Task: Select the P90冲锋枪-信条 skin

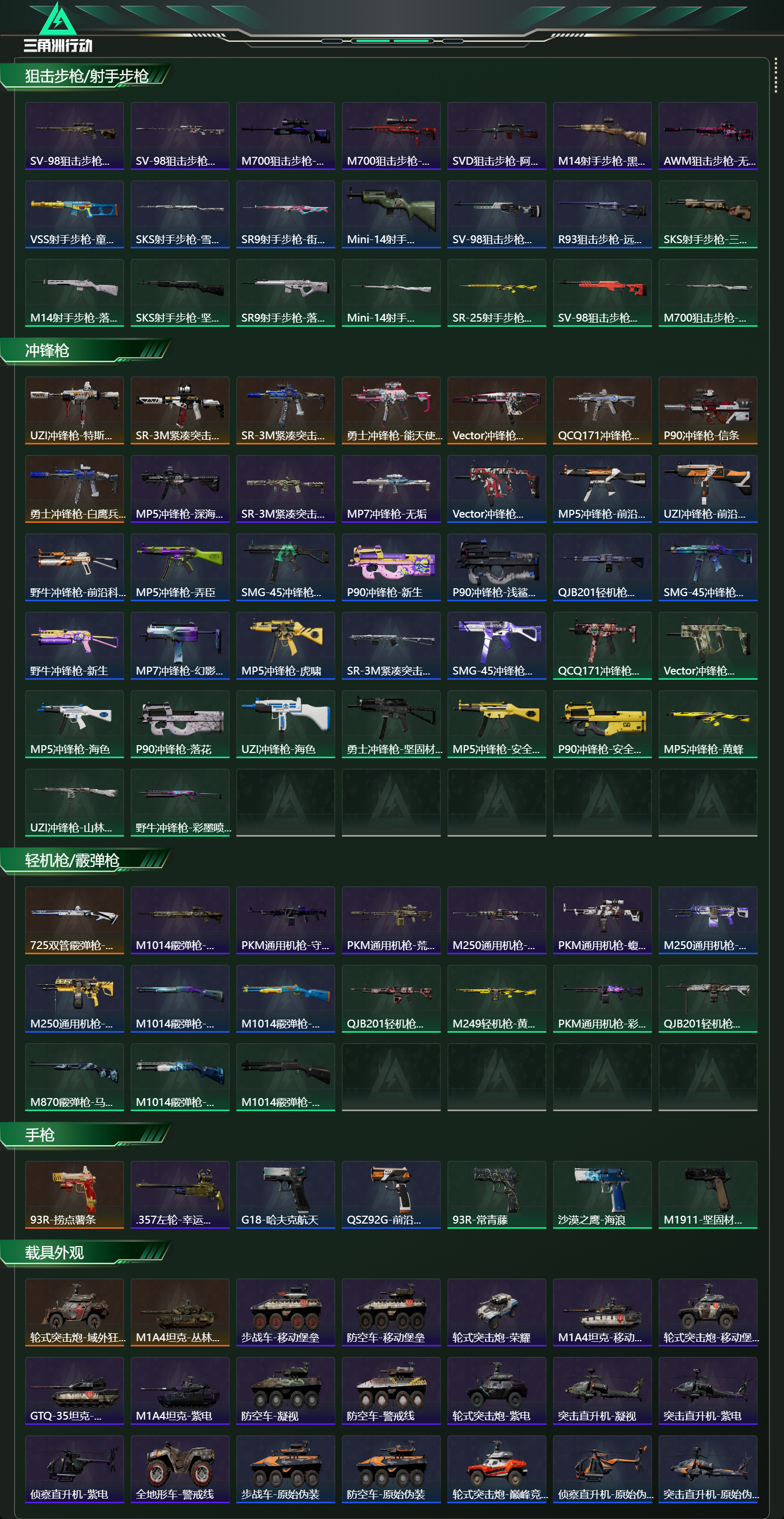Action: pyautogui.click(x=707, y=410)
